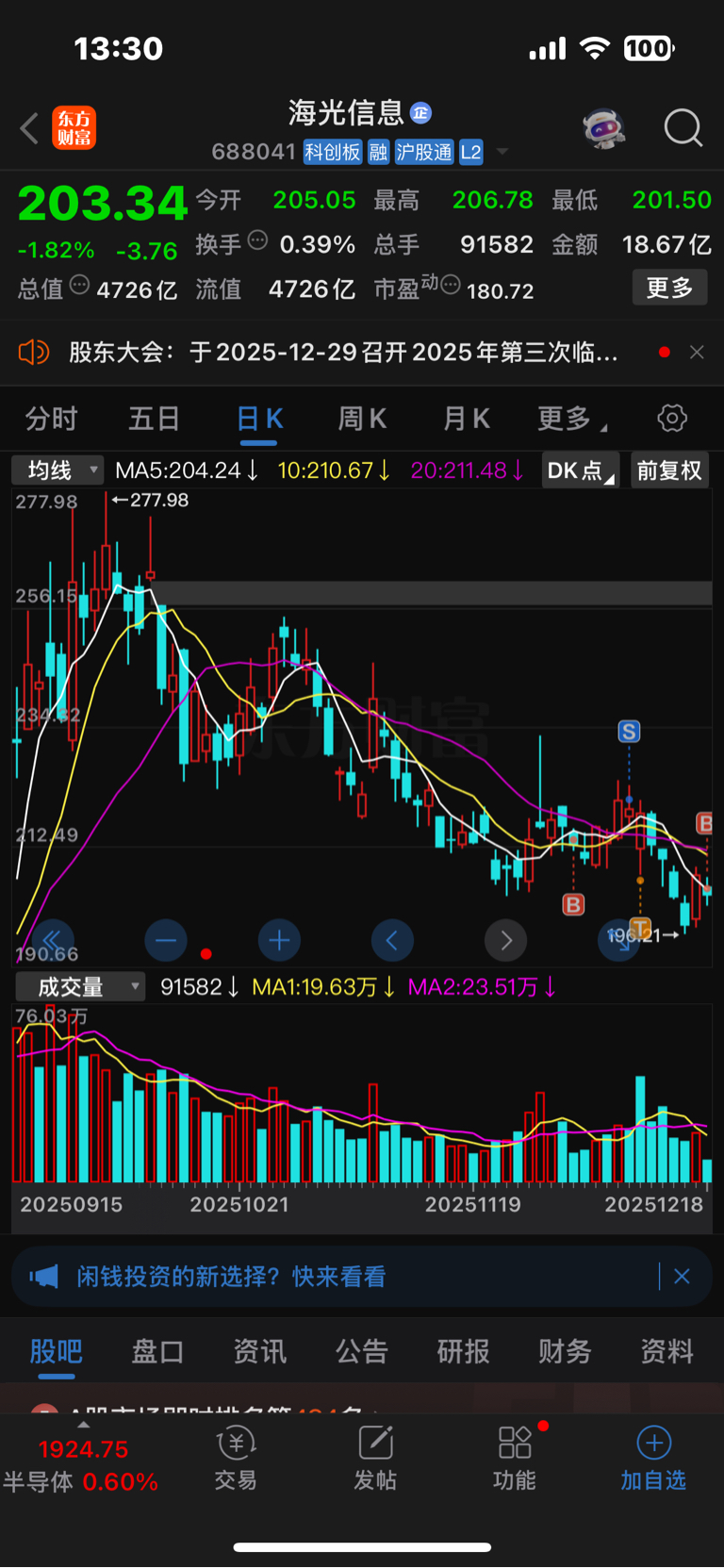Open the 闲钱投资的新选择 promo link
The image size is (724, 1568).
(231, 1277)
